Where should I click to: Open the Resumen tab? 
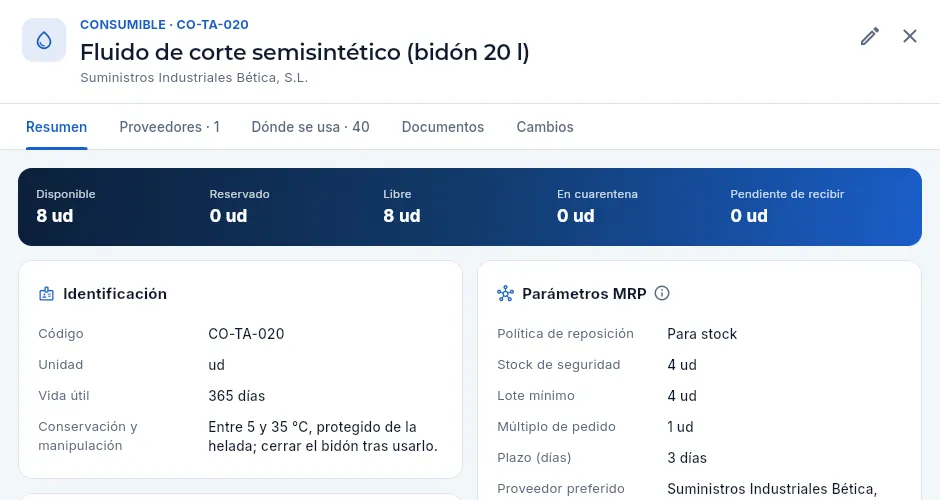[x=56, y=127]
